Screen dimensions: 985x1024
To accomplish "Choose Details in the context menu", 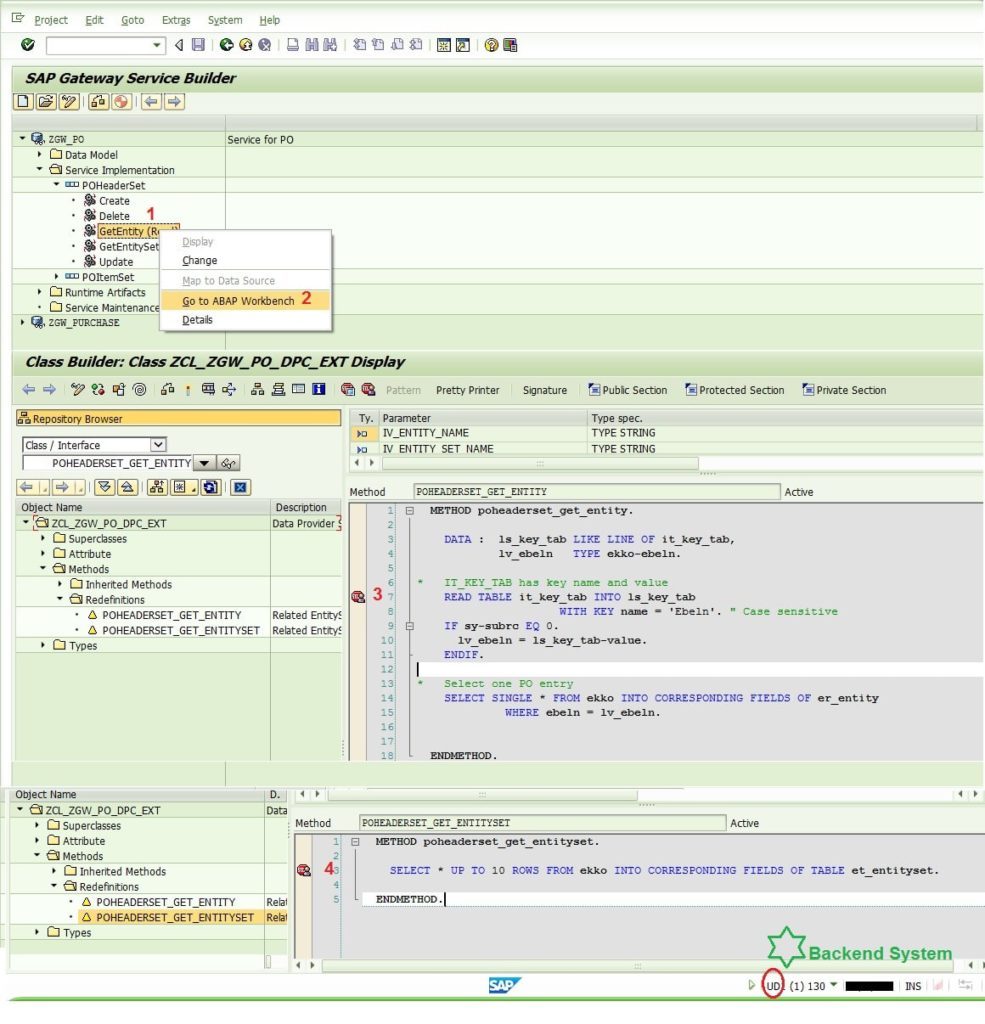I will (x=246, y=319).
